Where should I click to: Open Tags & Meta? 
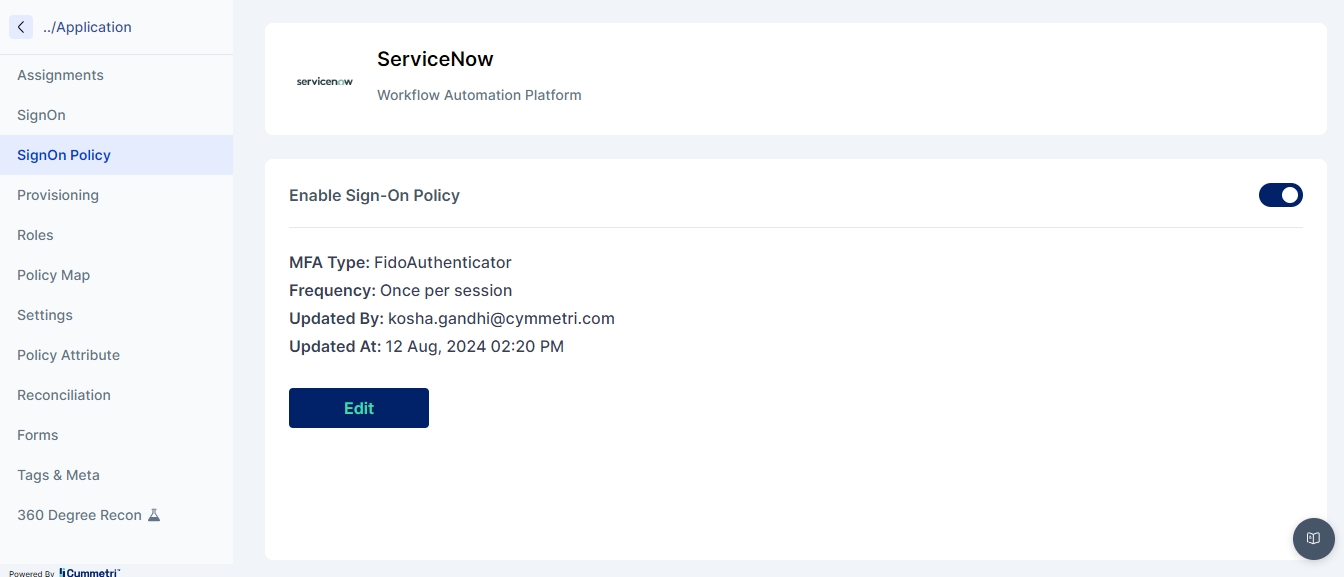point(58,475)
